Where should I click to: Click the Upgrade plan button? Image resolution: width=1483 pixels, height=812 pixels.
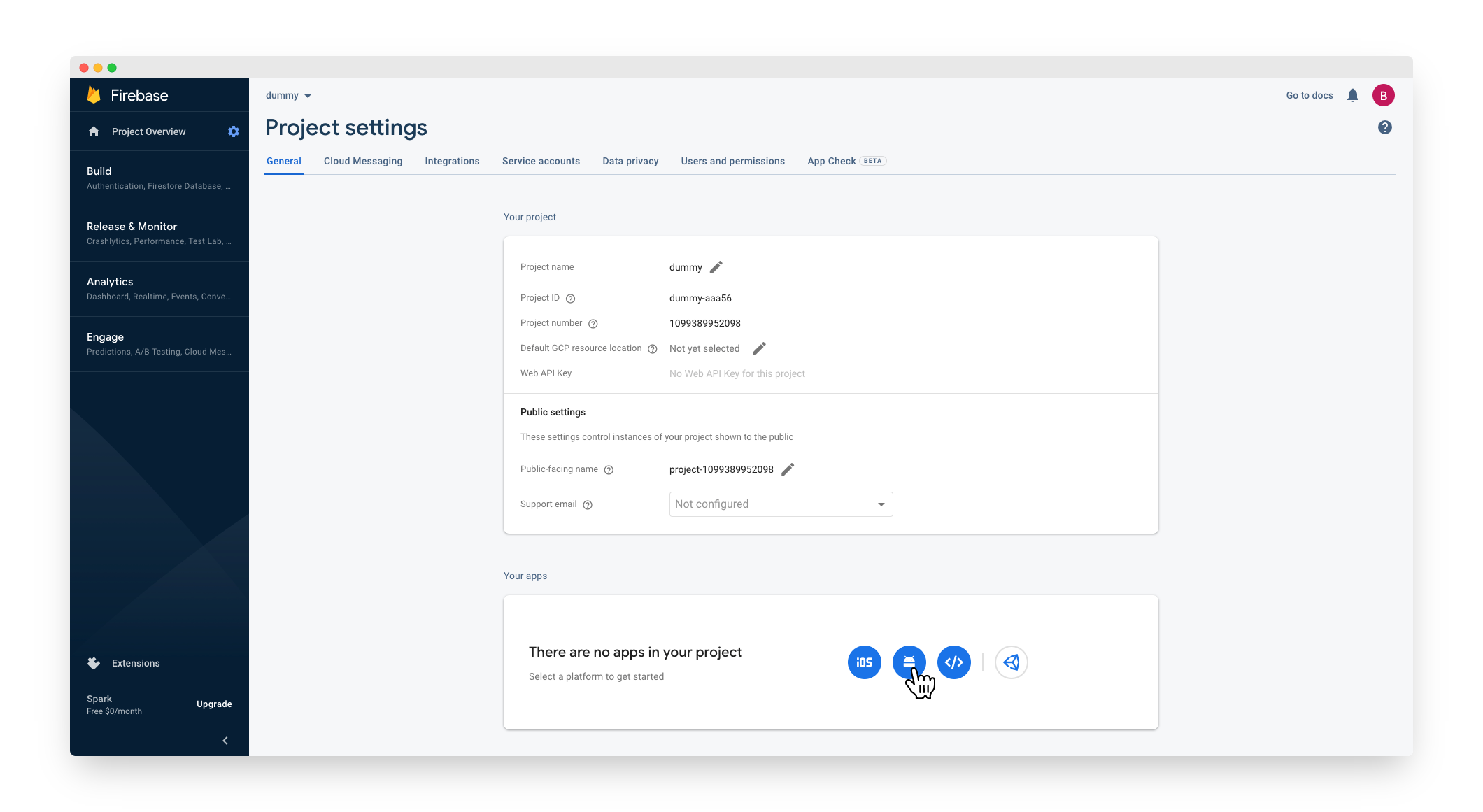click(x=213, y=704)
